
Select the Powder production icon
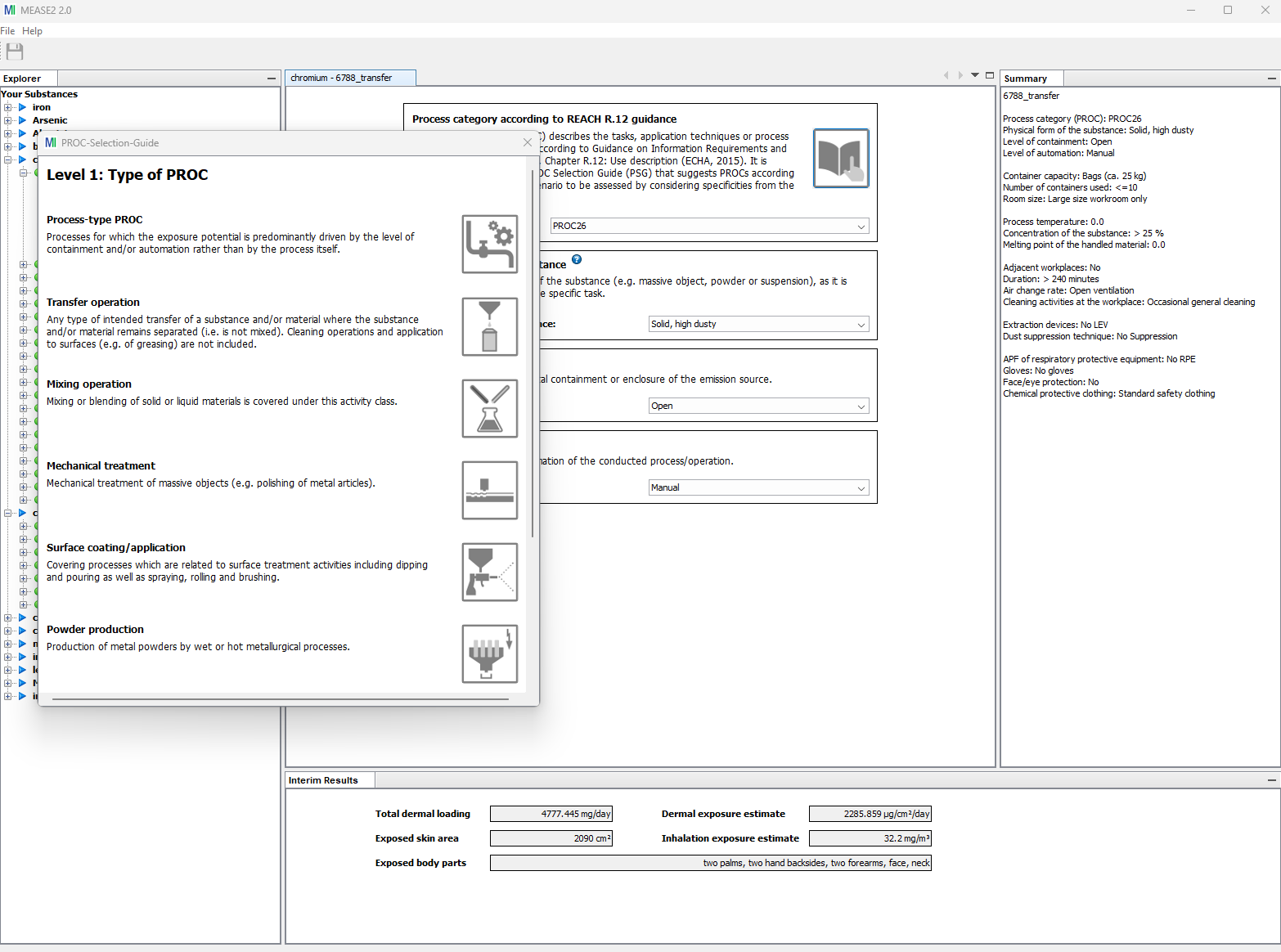tap(489, 653)
